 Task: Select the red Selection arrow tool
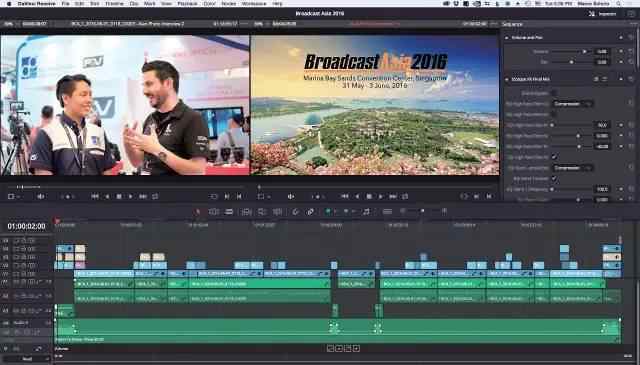pos(198,211)
